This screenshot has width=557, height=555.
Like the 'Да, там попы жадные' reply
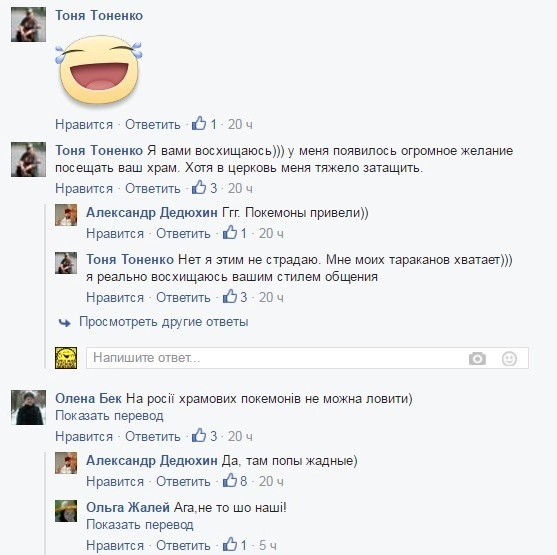tap(115, 481)
